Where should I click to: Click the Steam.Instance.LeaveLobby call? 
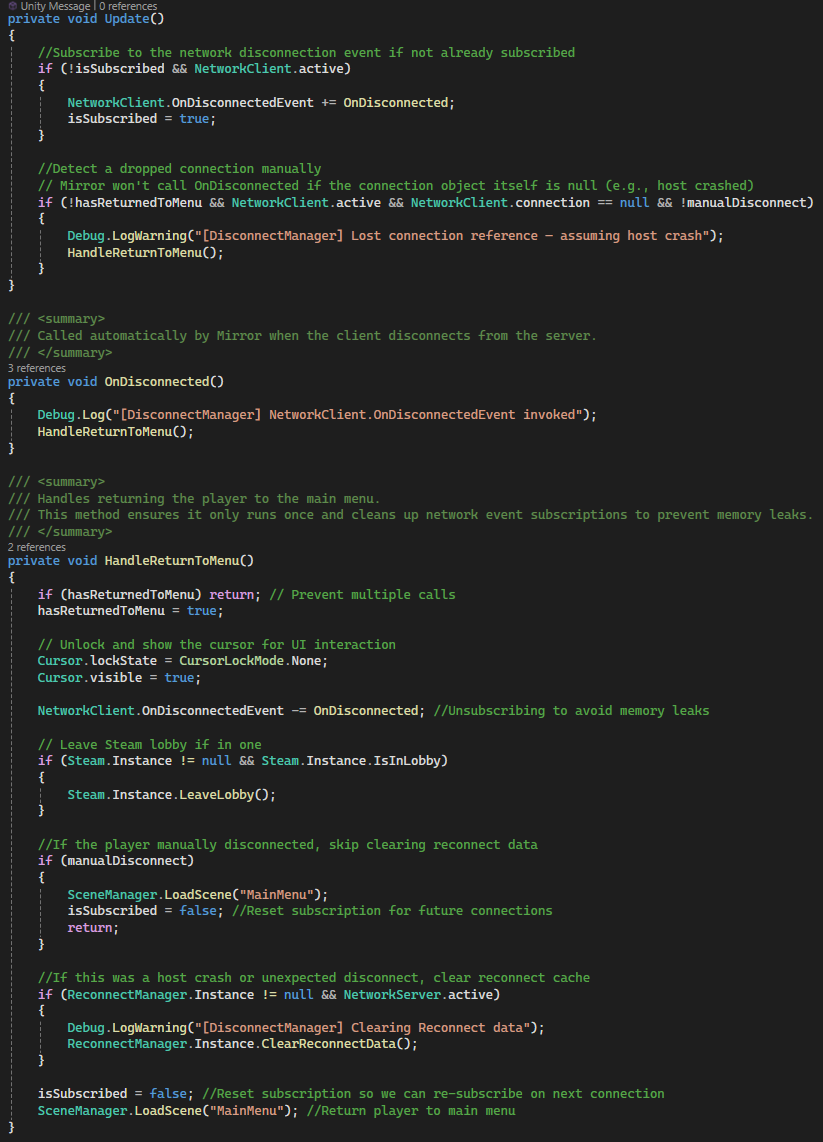(170, 794)
